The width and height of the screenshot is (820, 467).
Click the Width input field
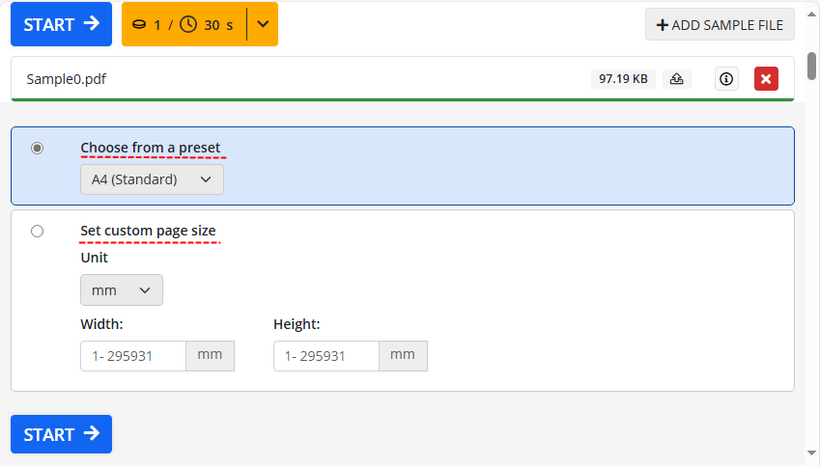click(x=133, y=356)
